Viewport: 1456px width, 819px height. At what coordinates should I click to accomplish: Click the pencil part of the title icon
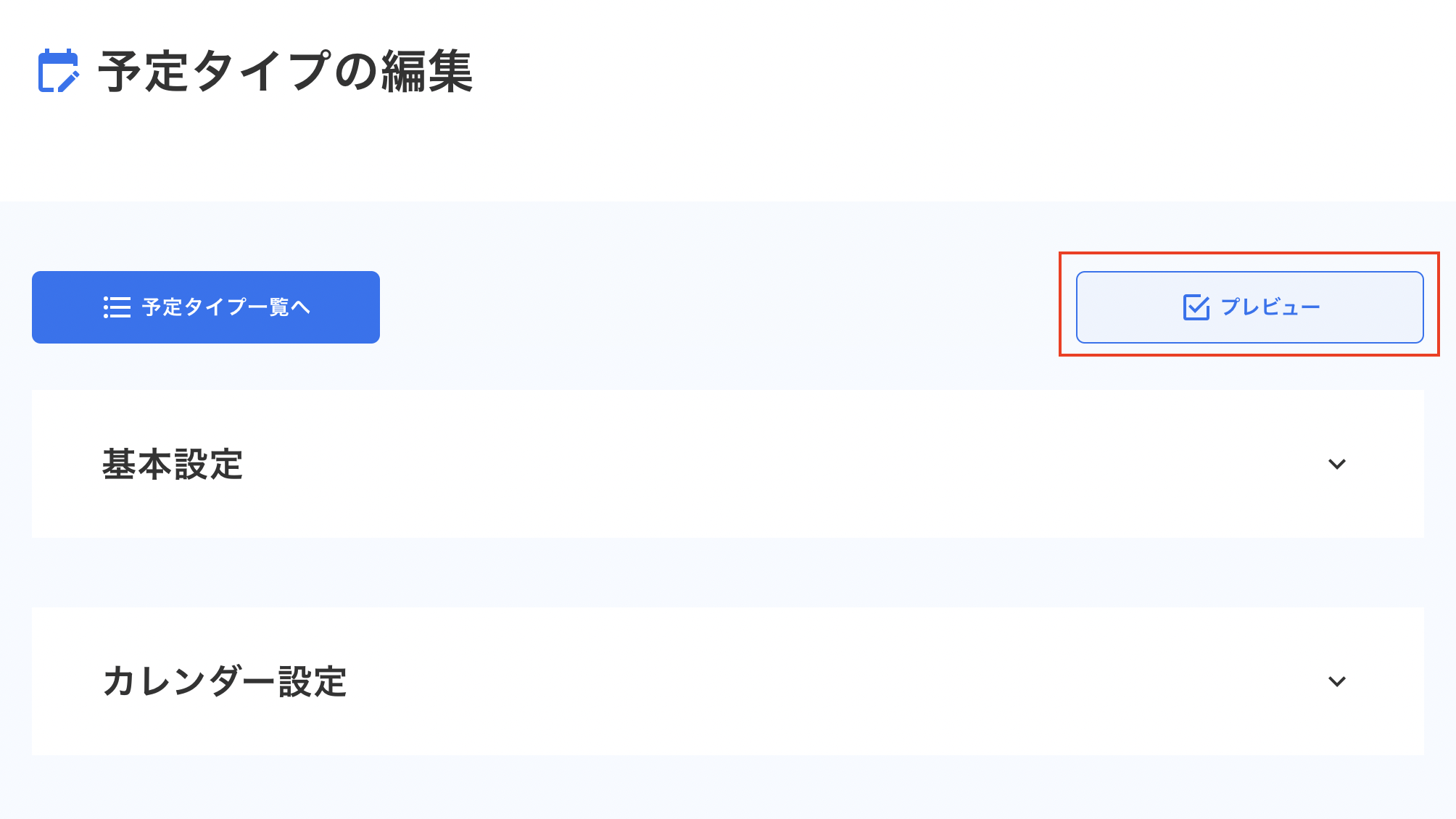click(x=68, y=81)
